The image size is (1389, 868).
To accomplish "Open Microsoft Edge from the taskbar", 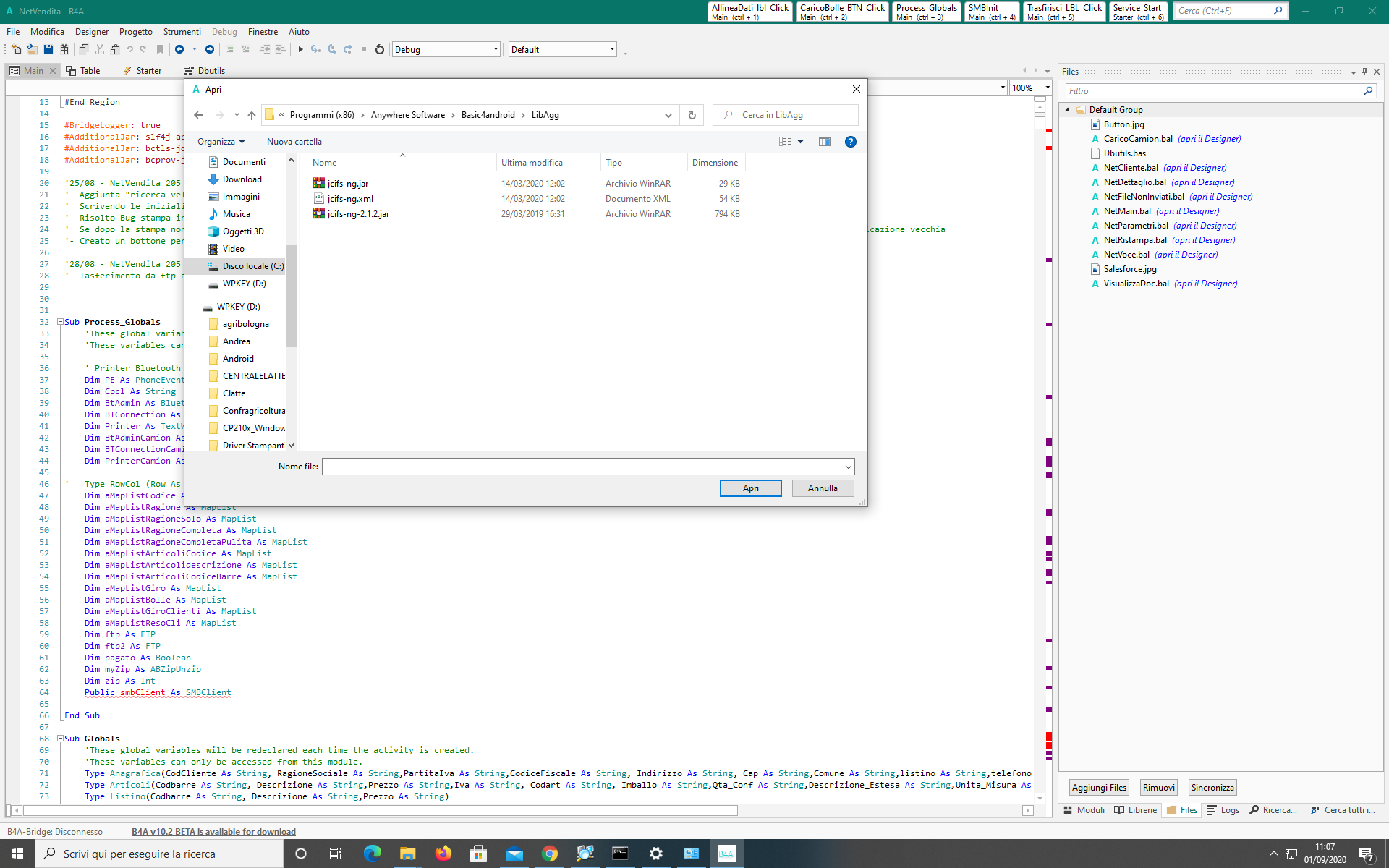I will tap(372, 854).
